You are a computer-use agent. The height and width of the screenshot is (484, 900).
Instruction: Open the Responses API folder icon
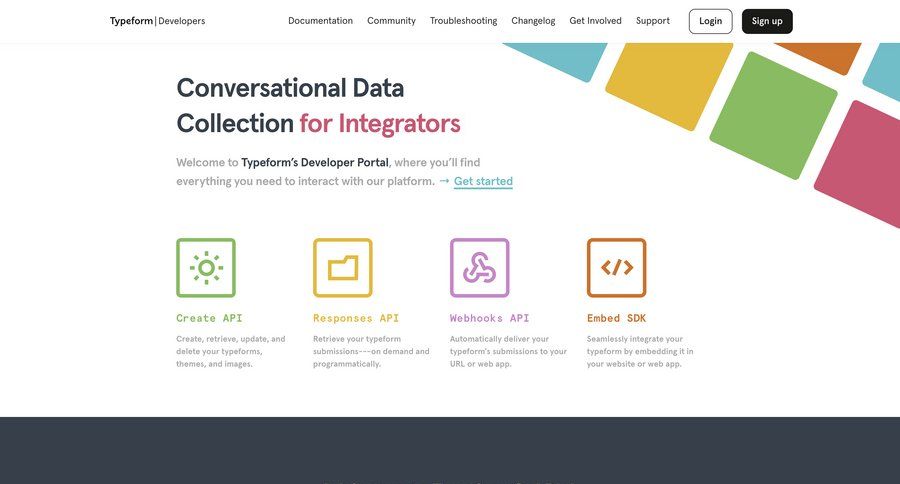point(343,268)
